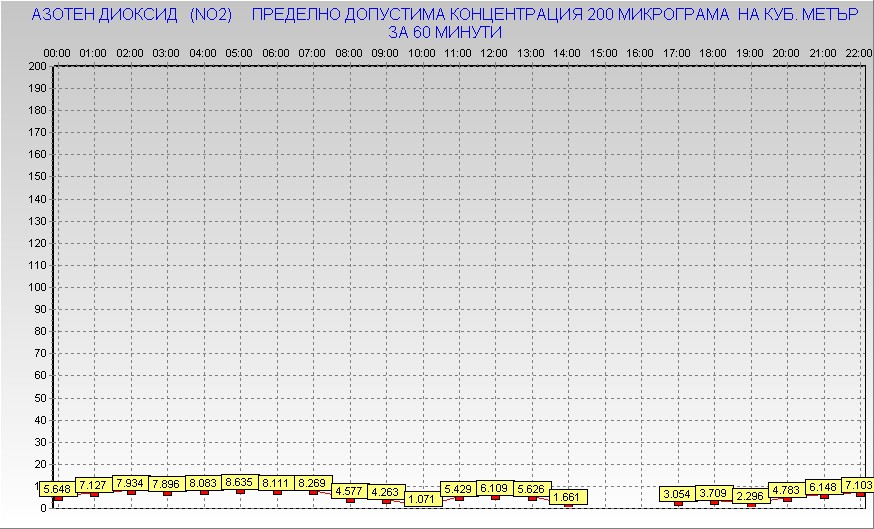This screenshot has width=874, height=529.
Task: Click the 200 value on y-axis
Action: pos(38,66)
